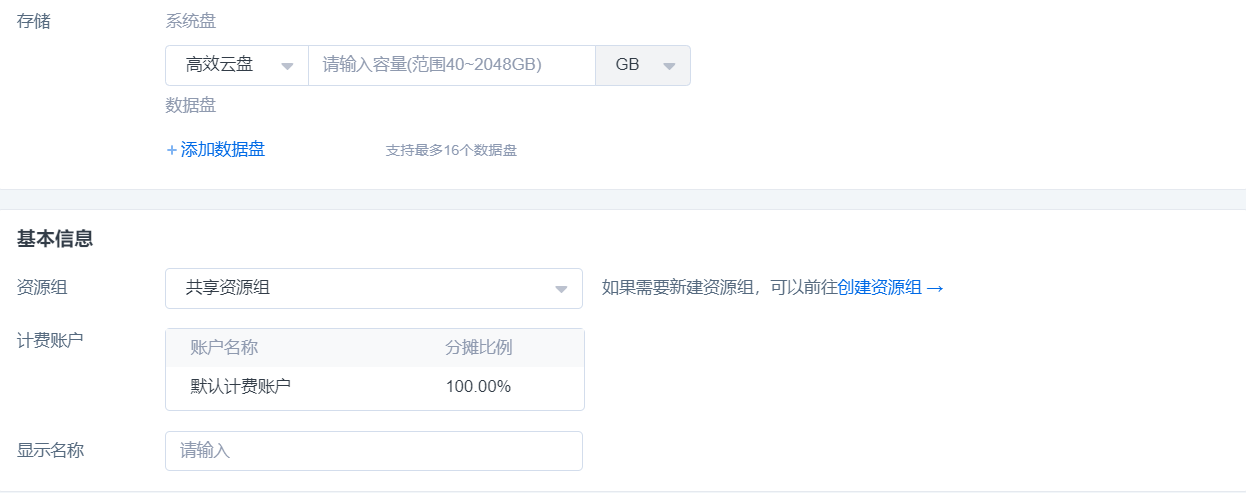
Task: Click the plus icon before 添加数据盘
Action: point(171,150)
